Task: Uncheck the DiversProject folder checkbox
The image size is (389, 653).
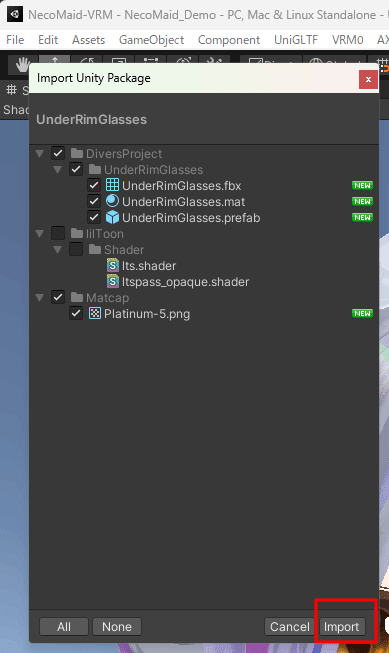Action: point(58,153)
